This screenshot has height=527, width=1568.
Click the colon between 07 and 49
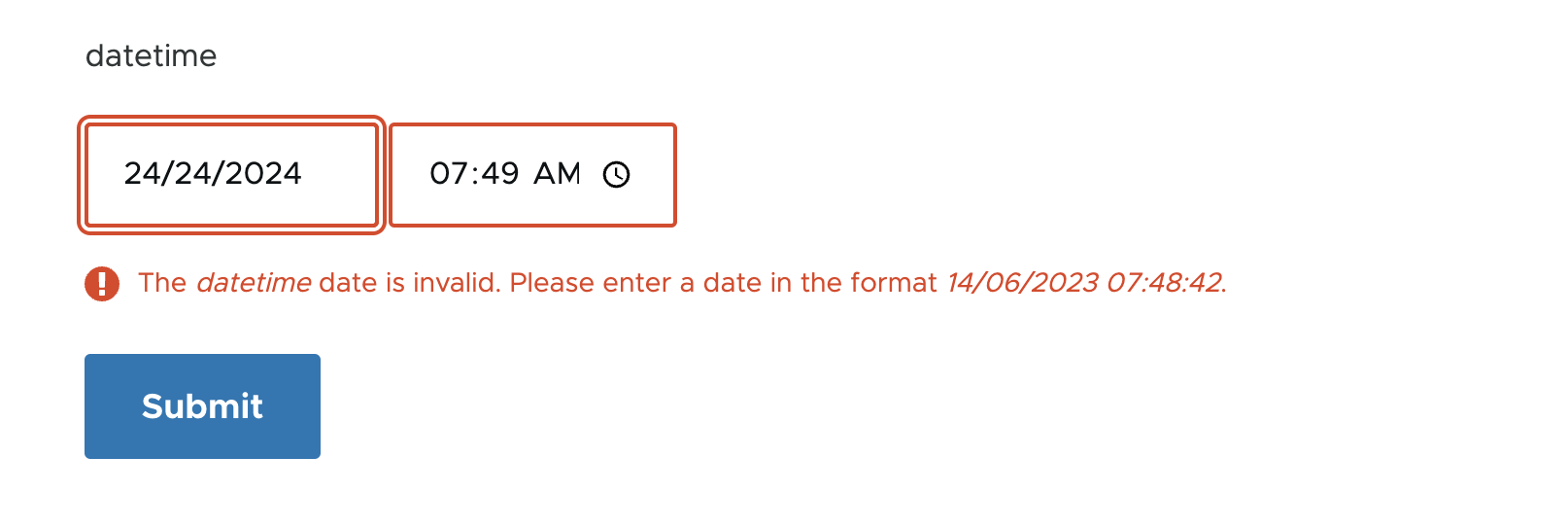[x=474, y=174]
